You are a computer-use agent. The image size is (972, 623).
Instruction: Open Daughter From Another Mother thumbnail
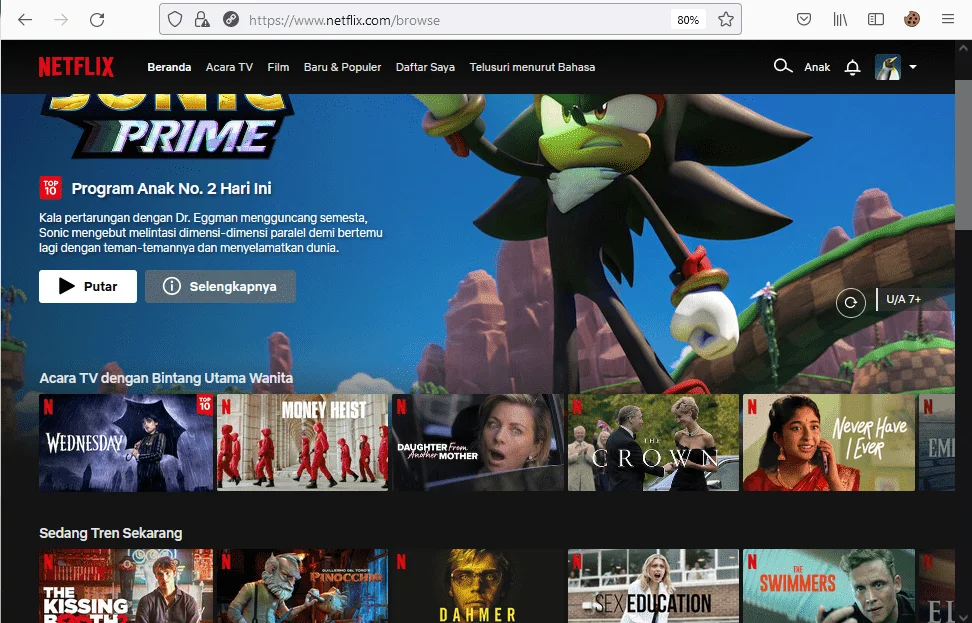(x=478, y=443)
